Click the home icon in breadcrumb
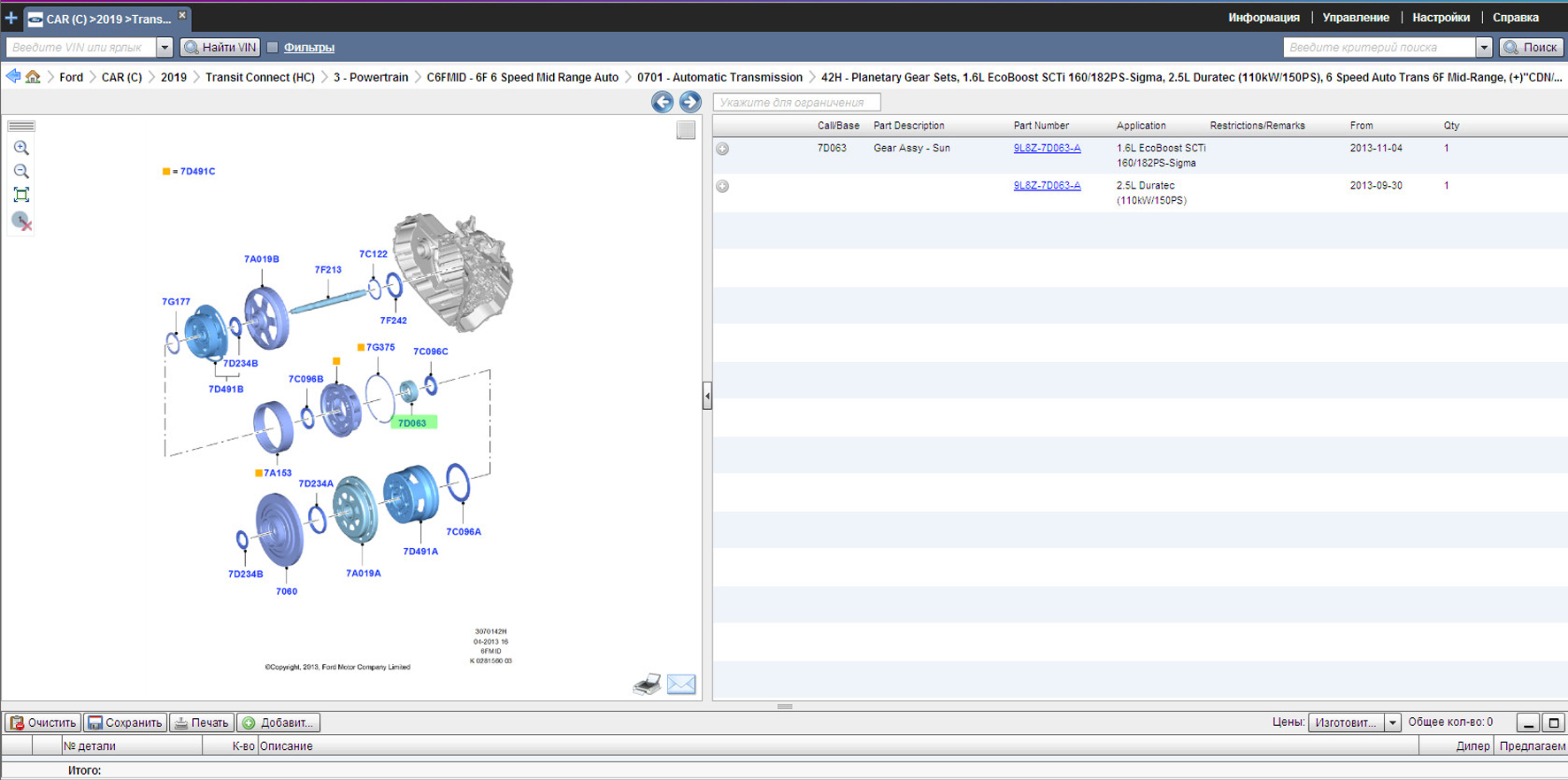The width and height of the screenshot is (1568, 780). 33,77
